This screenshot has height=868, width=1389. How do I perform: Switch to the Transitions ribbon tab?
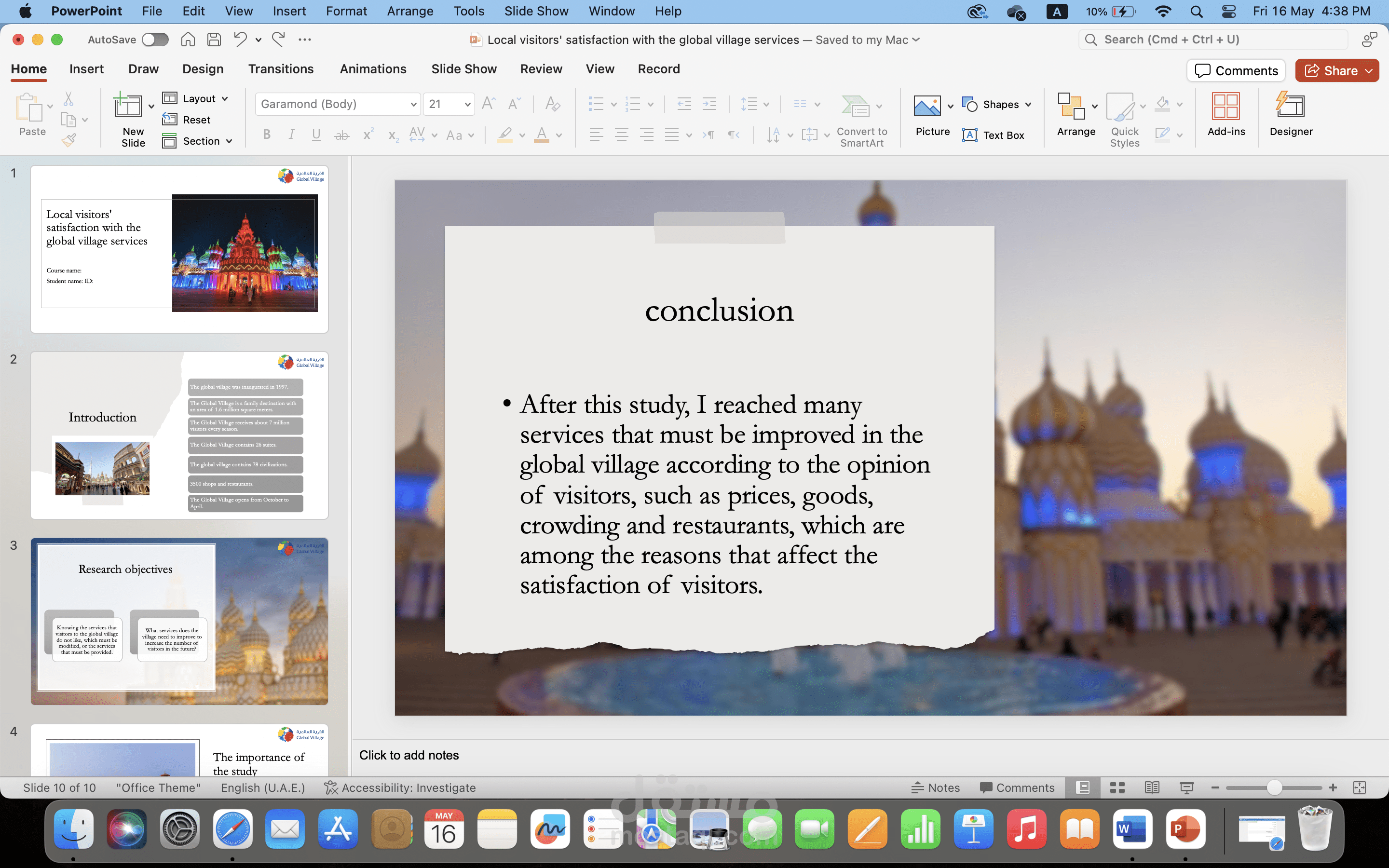[x=281, y=69]
